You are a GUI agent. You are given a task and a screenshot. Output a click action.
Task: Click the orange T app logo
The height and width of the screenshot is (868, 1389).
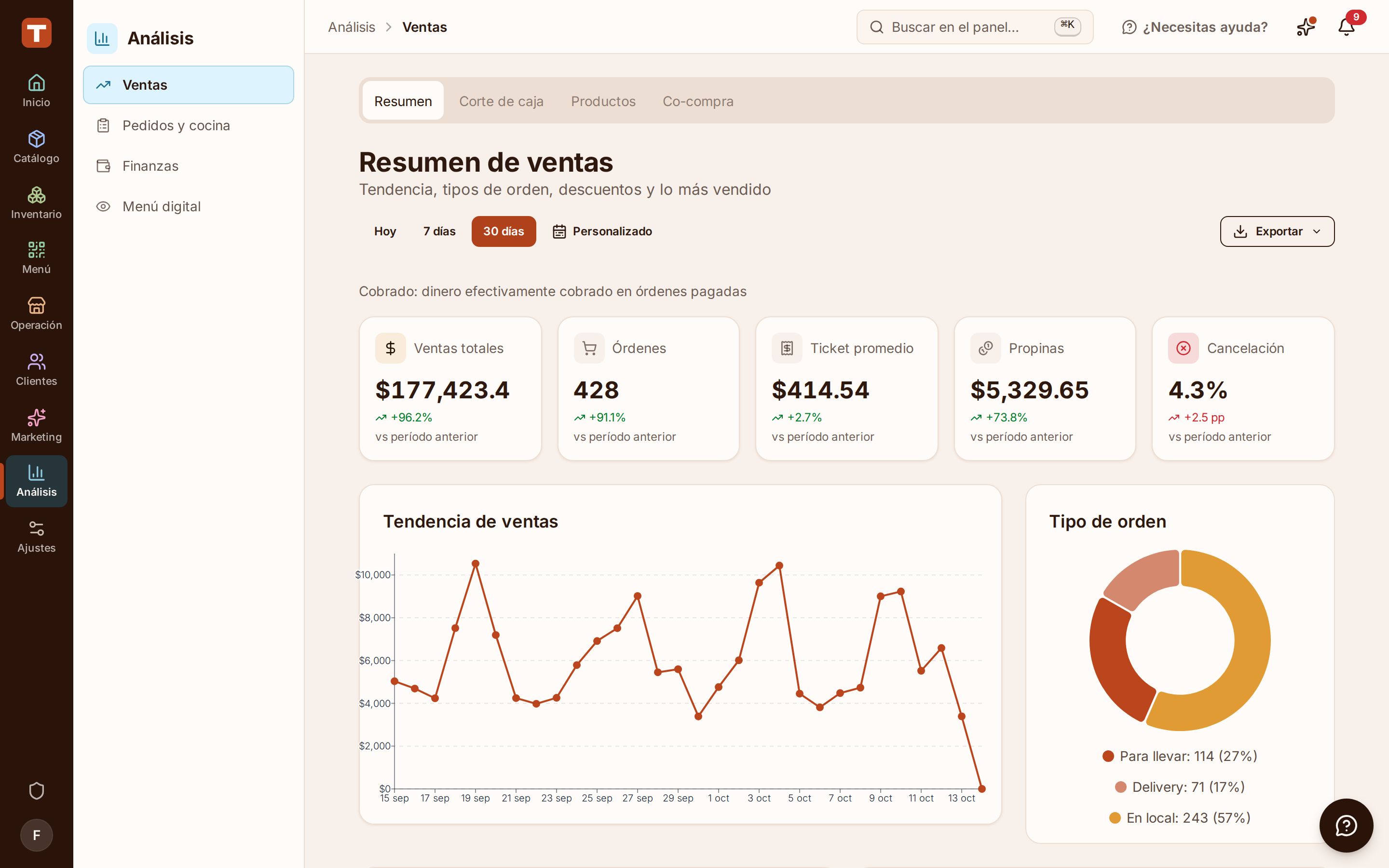pos(36,33)
